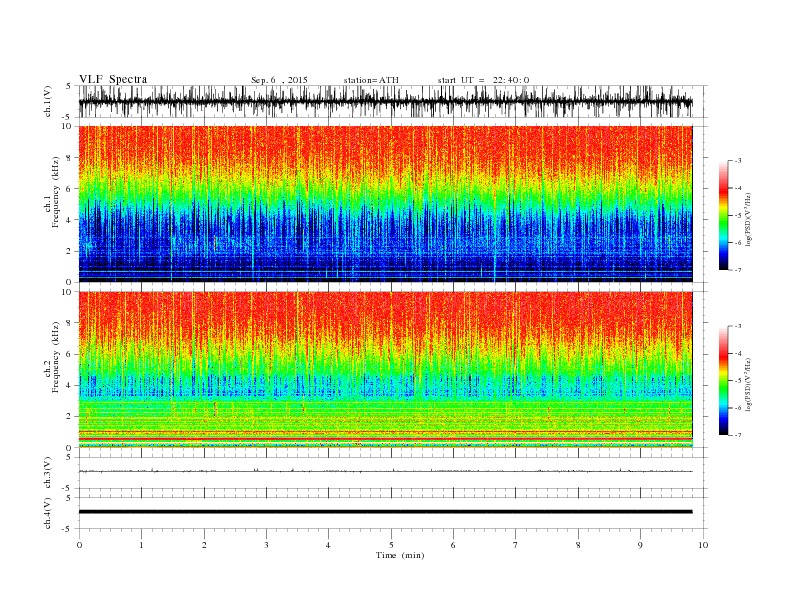Click the time axis tick label "5"
This screenshot has height=612, width=792.
pos(391,545)
